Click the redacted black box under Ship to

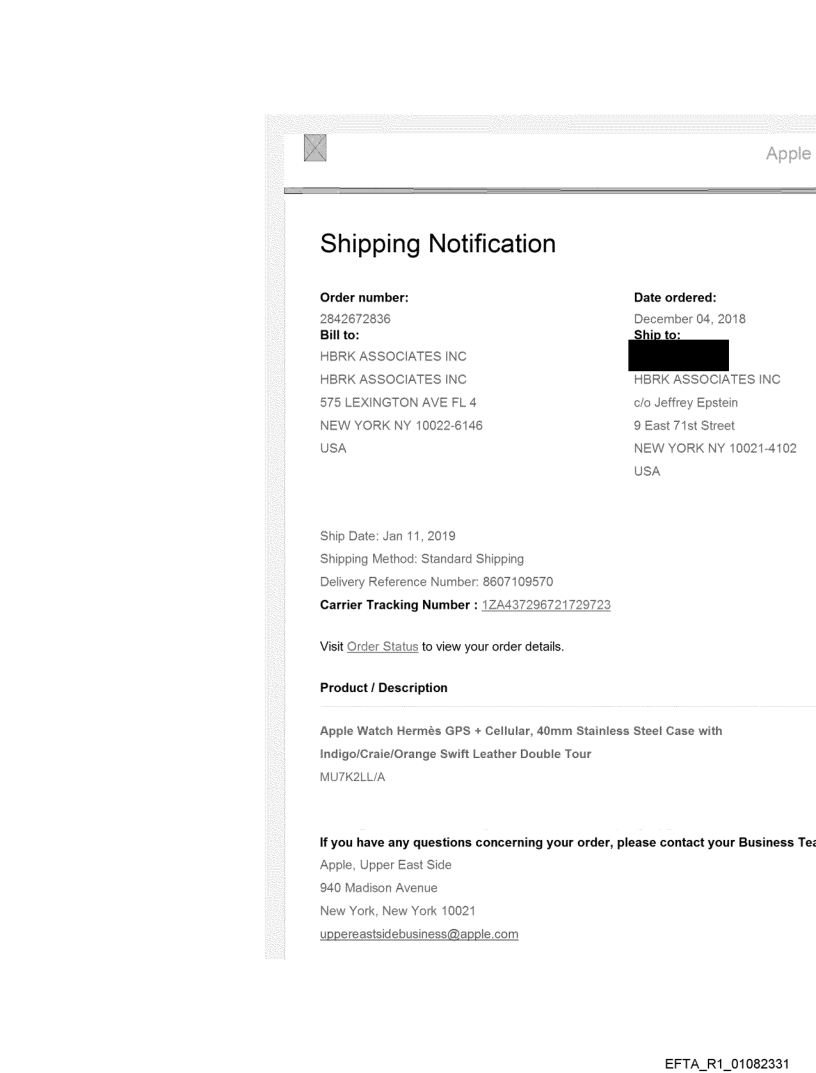(679, 355)
